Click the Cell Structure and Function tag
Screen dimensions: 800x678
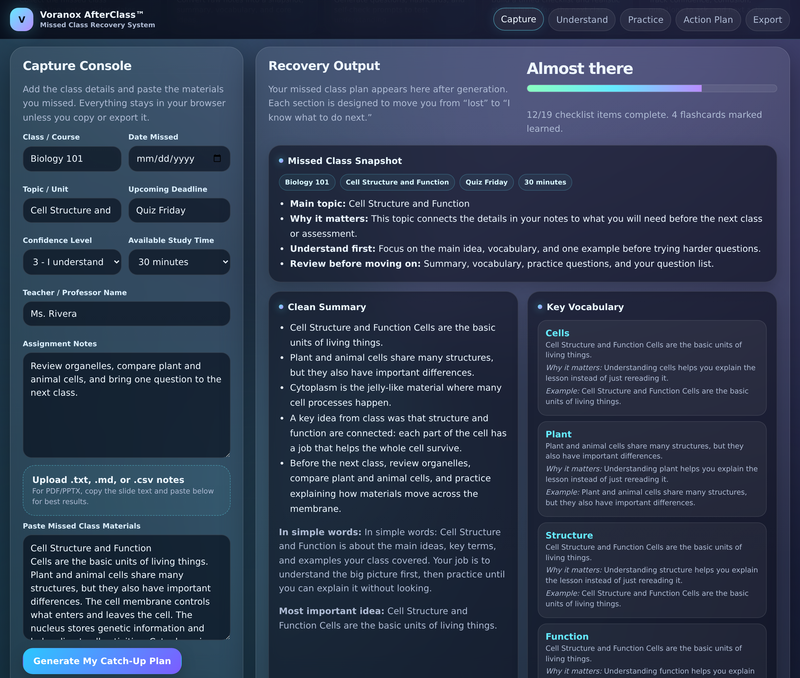[x=397, y=182]
